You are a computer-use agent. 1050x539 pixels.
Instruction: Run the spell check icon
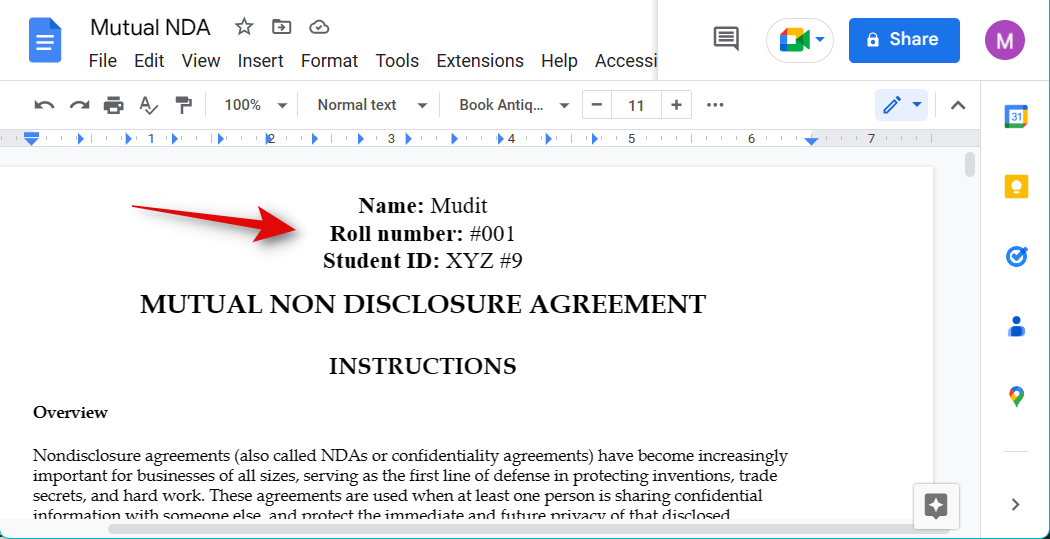[148, 105]
